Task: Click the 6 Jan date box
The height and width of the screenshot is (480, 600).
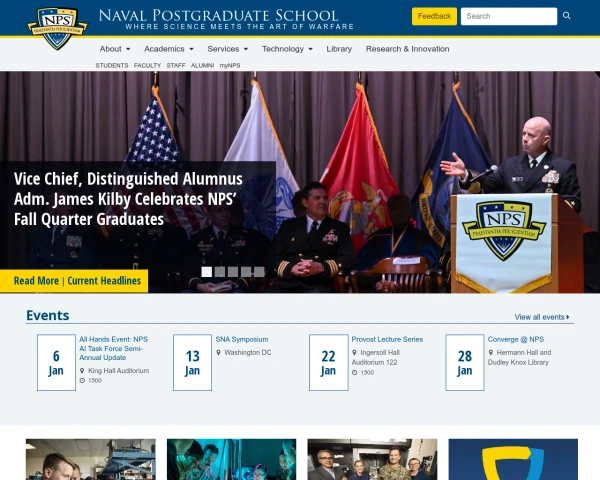Action: point(56,362)
